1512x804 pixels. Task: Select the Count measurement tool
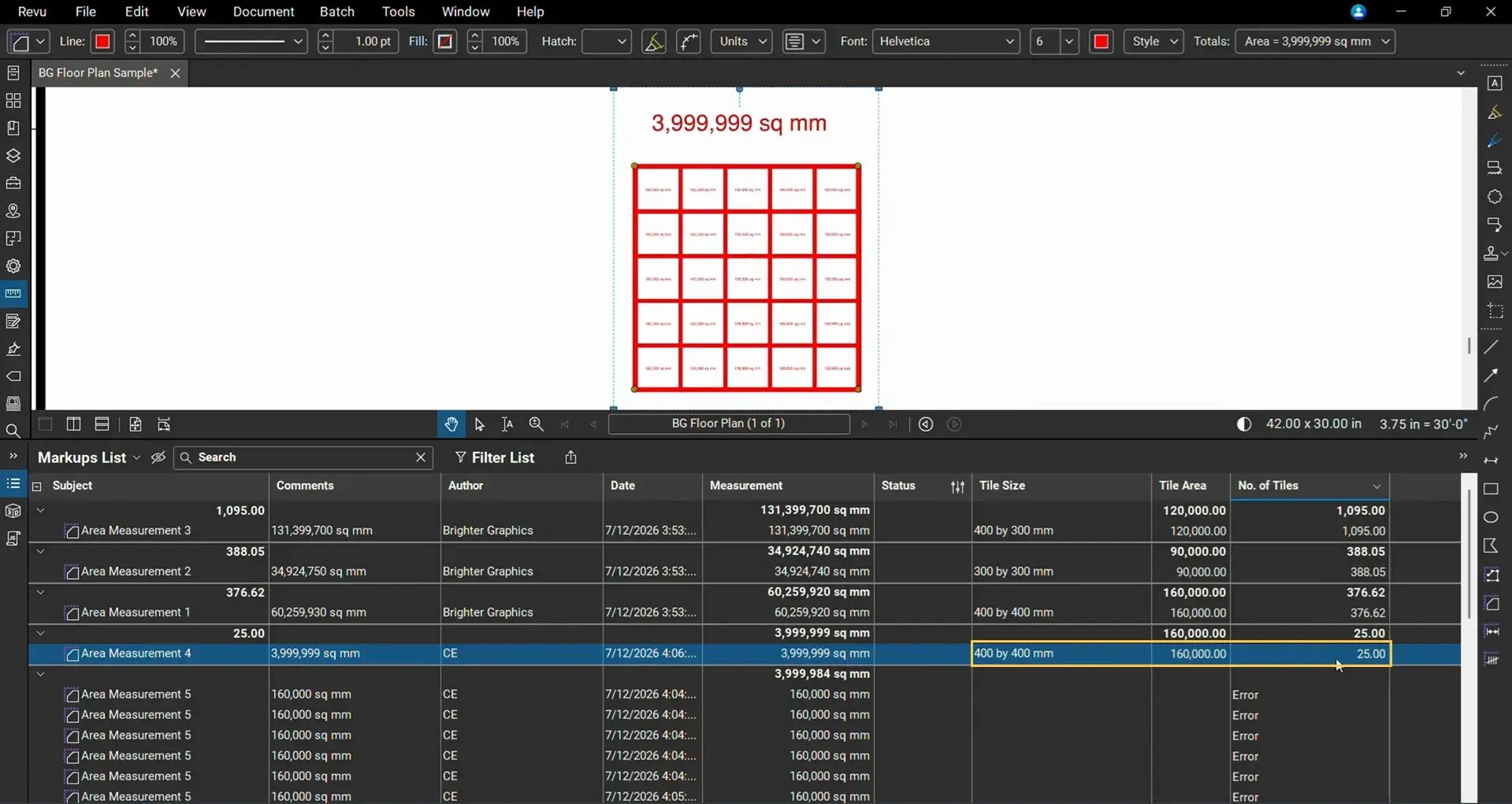pyautogui.click(x=1492, y=660)
